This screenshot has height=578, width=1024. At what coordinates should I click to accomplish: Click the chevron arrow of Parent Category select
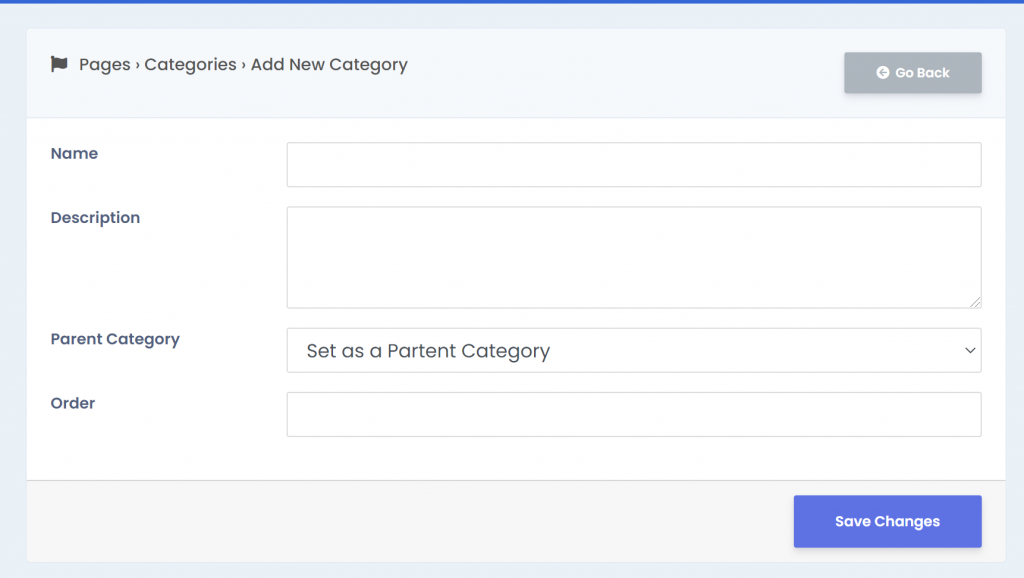click(x=970, y=351)
